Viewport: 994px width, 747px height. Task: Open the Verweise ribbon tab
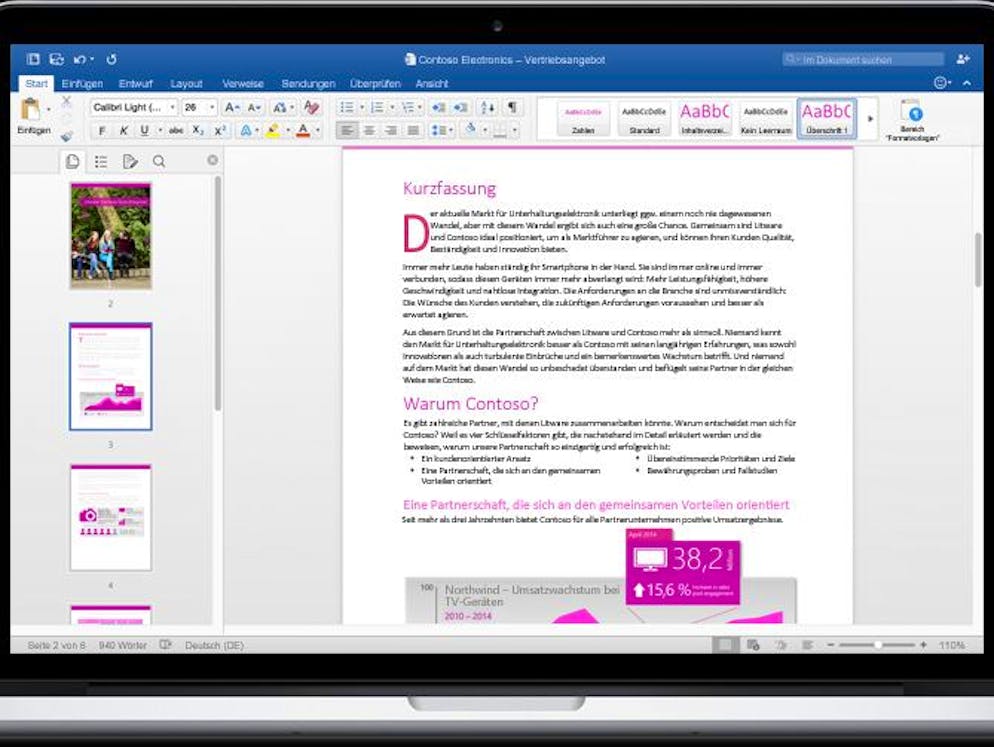(243, 84)
